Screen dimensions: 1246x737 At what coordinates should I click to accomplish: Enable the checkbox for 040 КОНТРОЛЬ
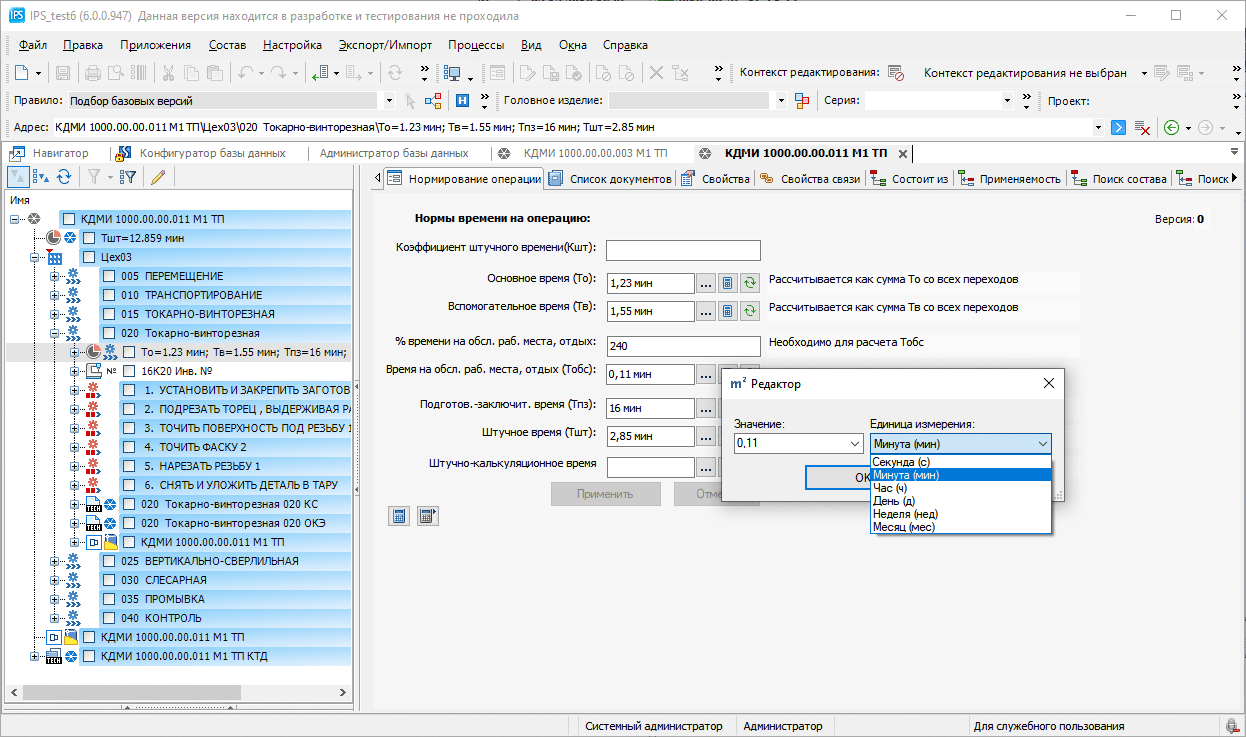(108, 618)
